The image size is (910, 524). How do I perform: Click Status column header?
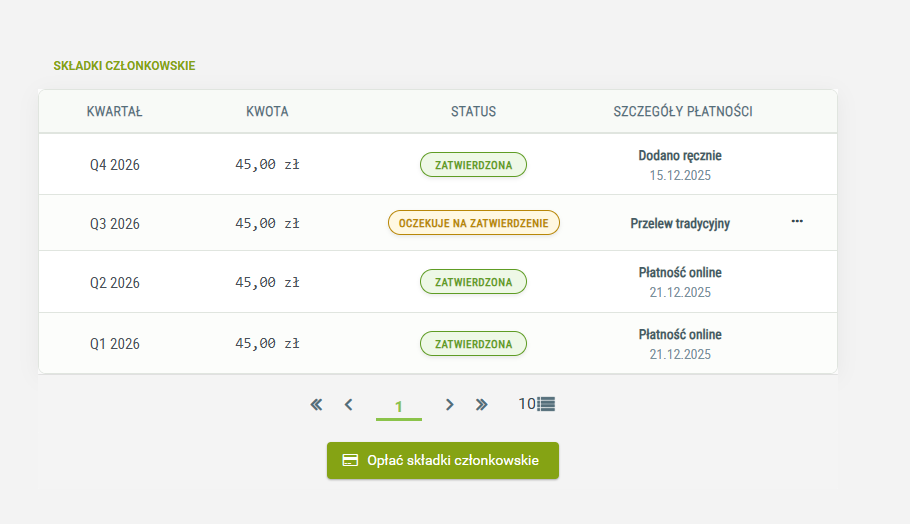click(x=473, y=112)
